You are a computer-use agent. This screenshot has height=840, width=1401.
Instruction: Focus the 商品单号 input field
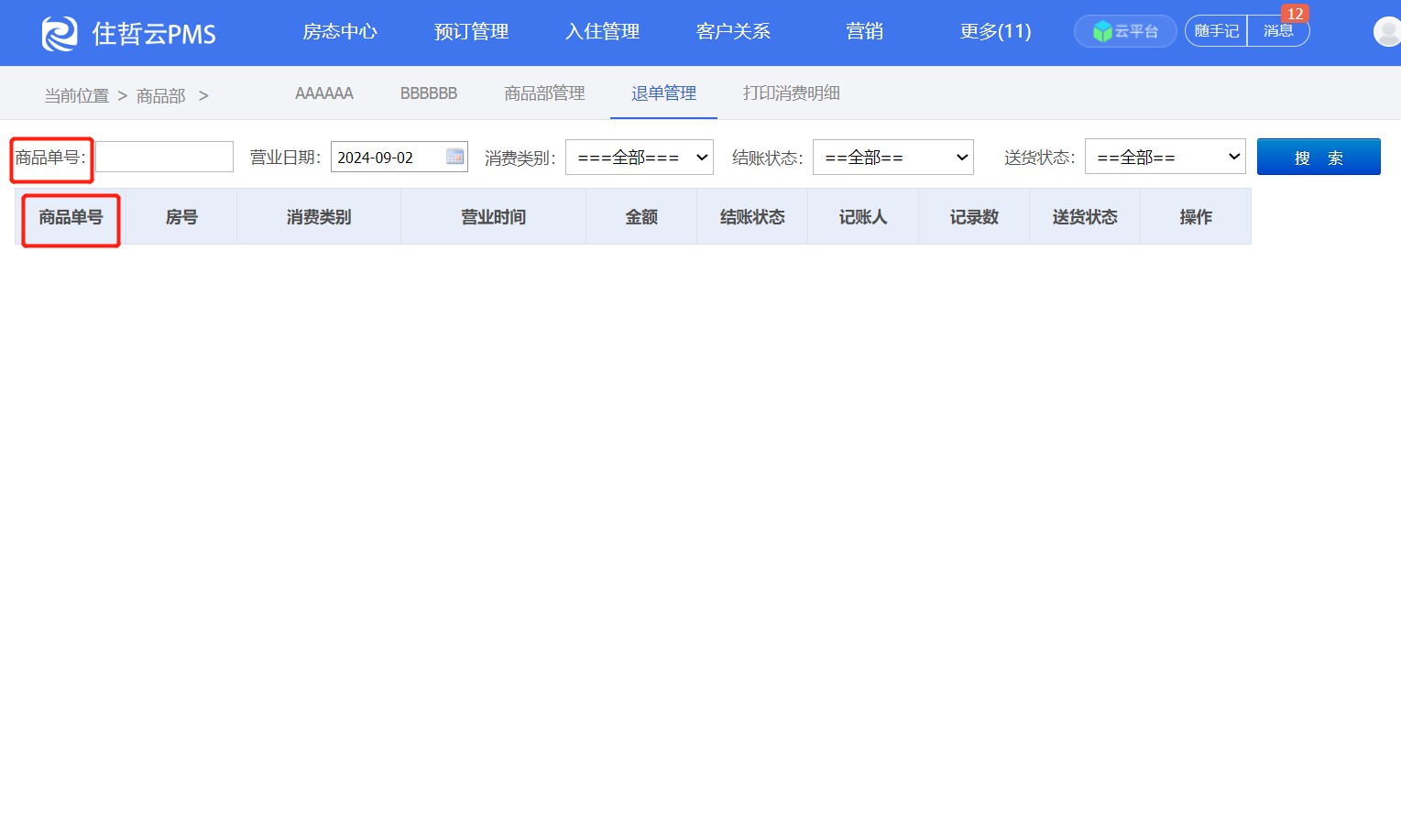(x=164, y=157)
